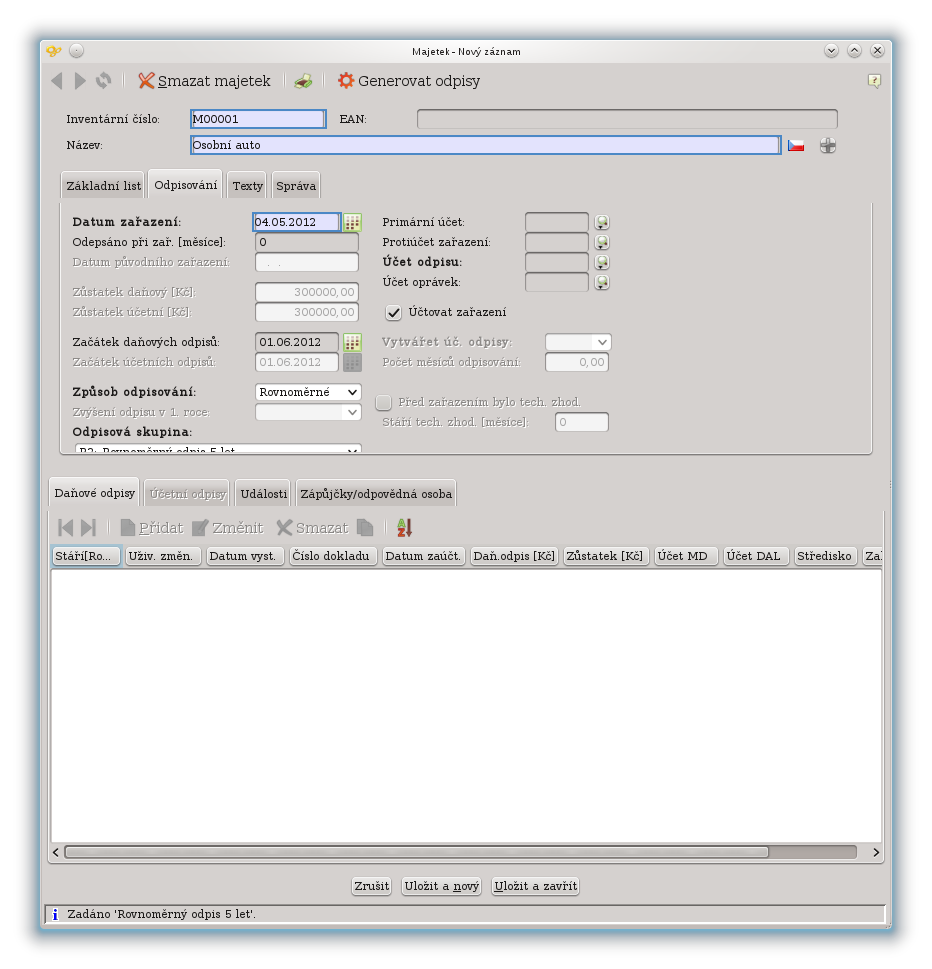Click Uložit a nový button
The width and height of the screenshot is (932, 969).
(x=441, y=886)
